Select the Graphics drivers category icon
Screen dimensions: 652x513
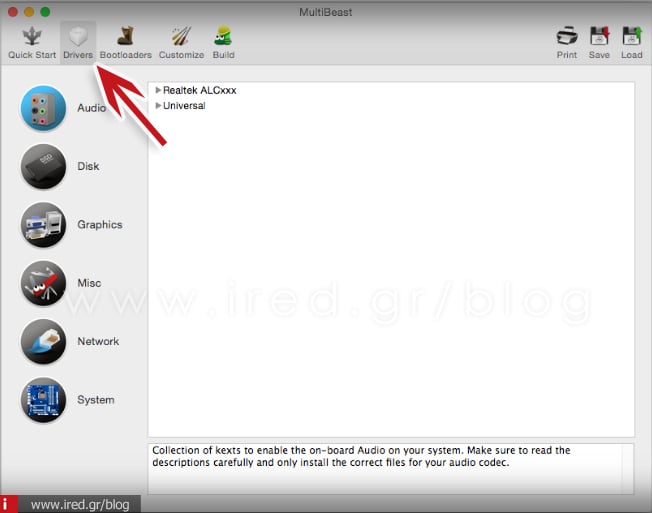43,224
